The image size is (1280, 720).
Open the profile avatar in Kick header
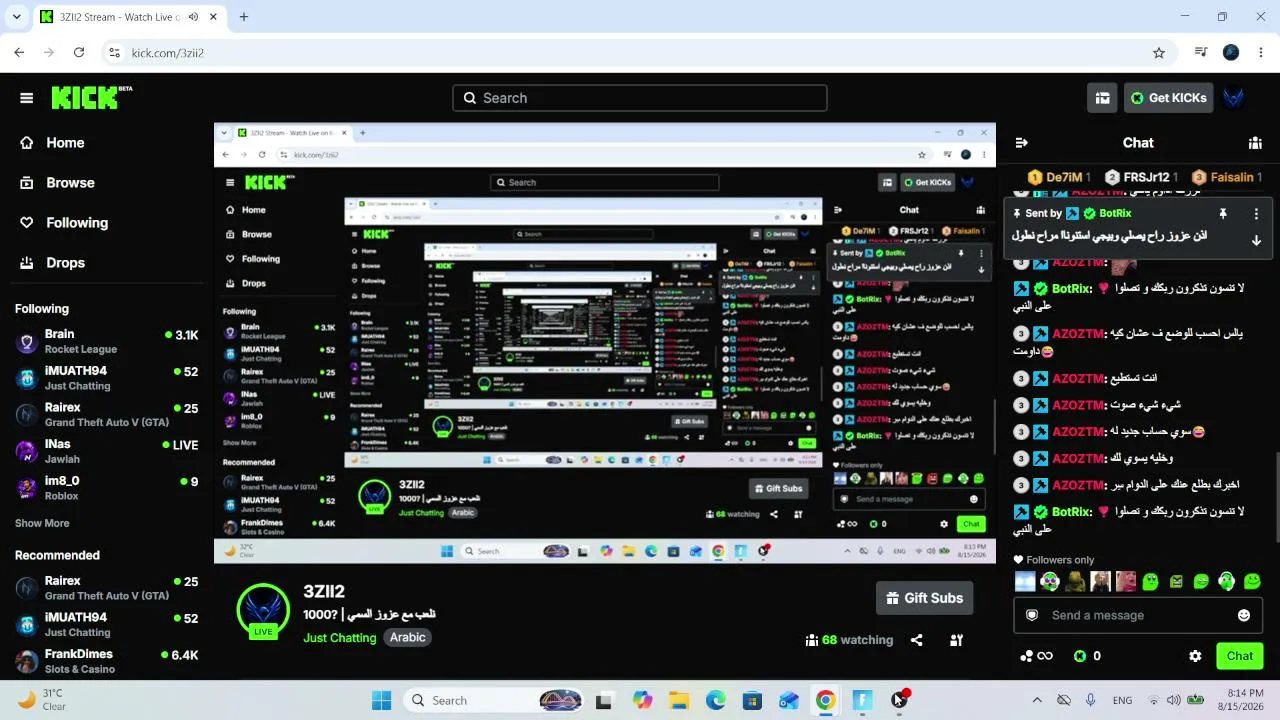[1234, 98]
